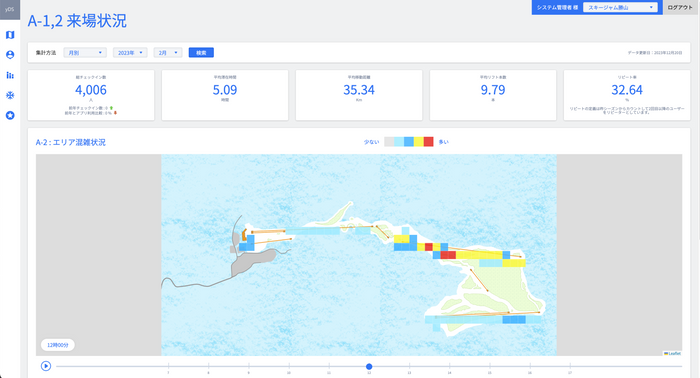Click the medium blue legend swatch
Viewport: 700px width, 378px height.
[x=408, y=142]
